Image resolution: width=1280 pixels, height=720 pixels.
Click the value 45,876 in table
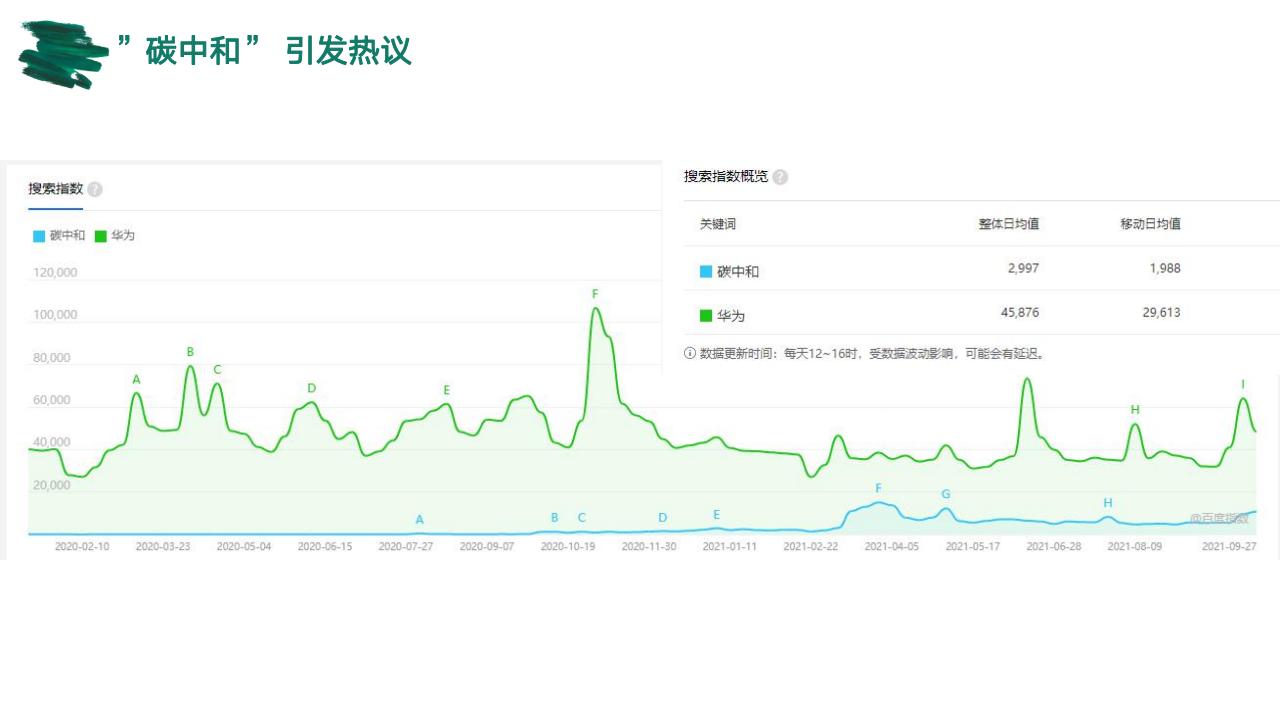(1018, 312)
